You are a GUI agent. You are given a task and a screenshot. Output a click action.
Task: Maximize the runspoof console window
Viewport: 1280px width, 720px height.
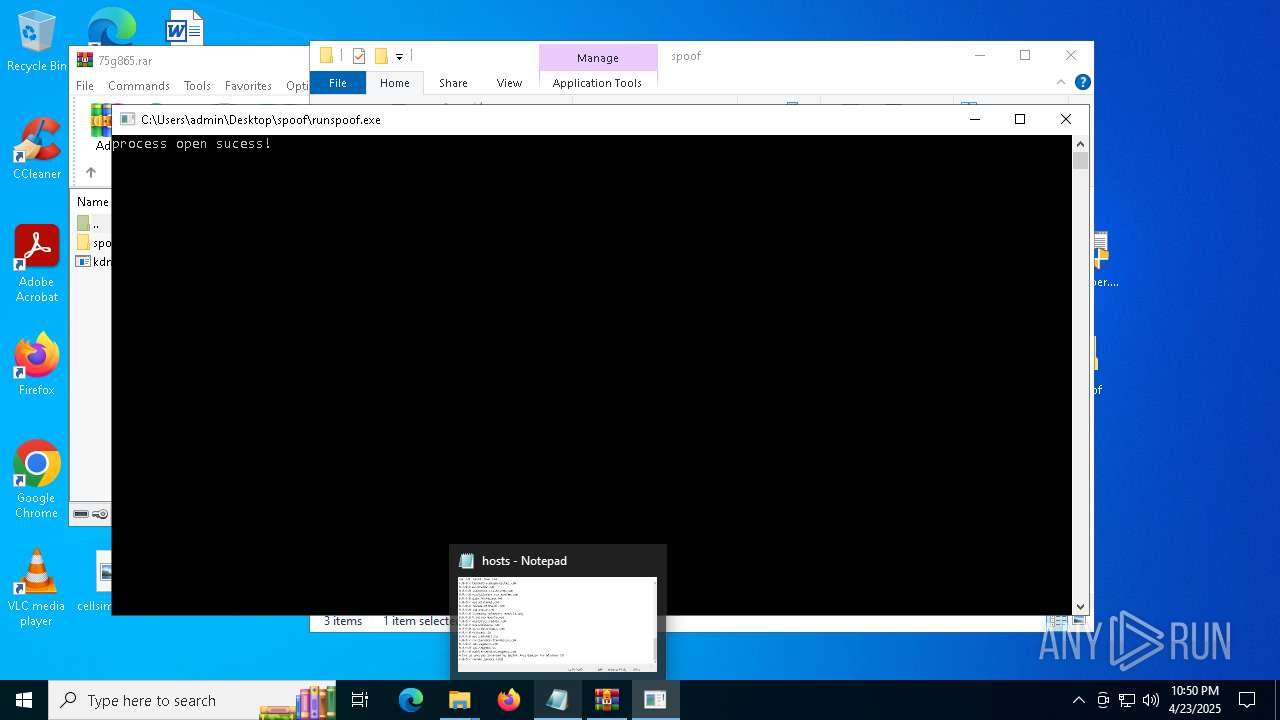1020,119
